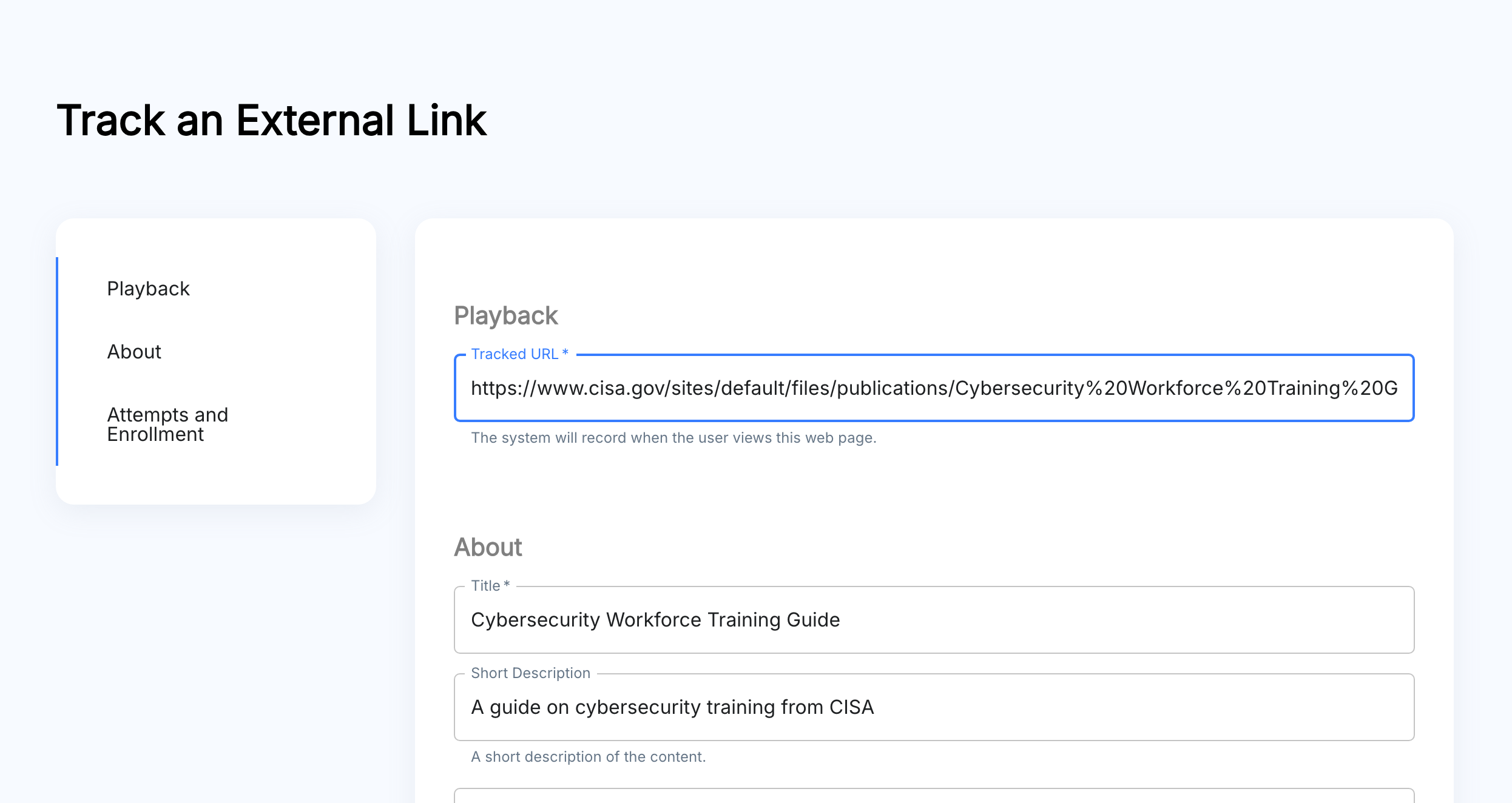Screen dimensions: 1512x803
Task: Click the Title floating label
Action: coord(490,586)
